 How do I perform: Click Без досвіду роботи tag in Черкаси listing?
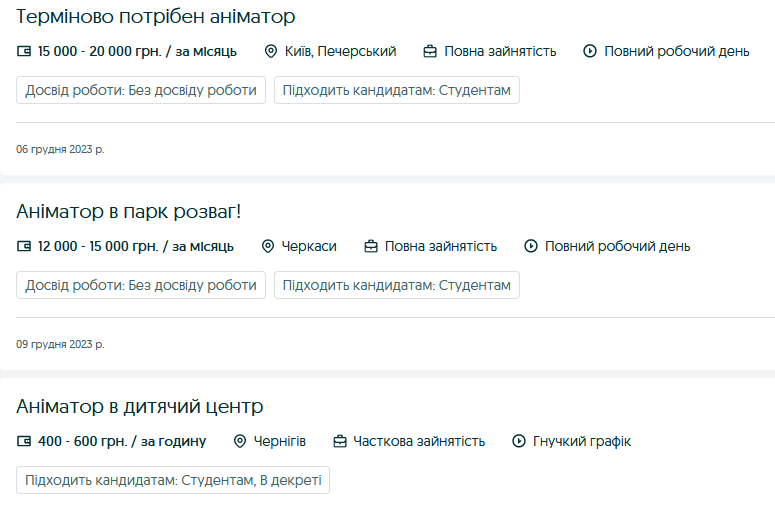click(x=141, y=285)
